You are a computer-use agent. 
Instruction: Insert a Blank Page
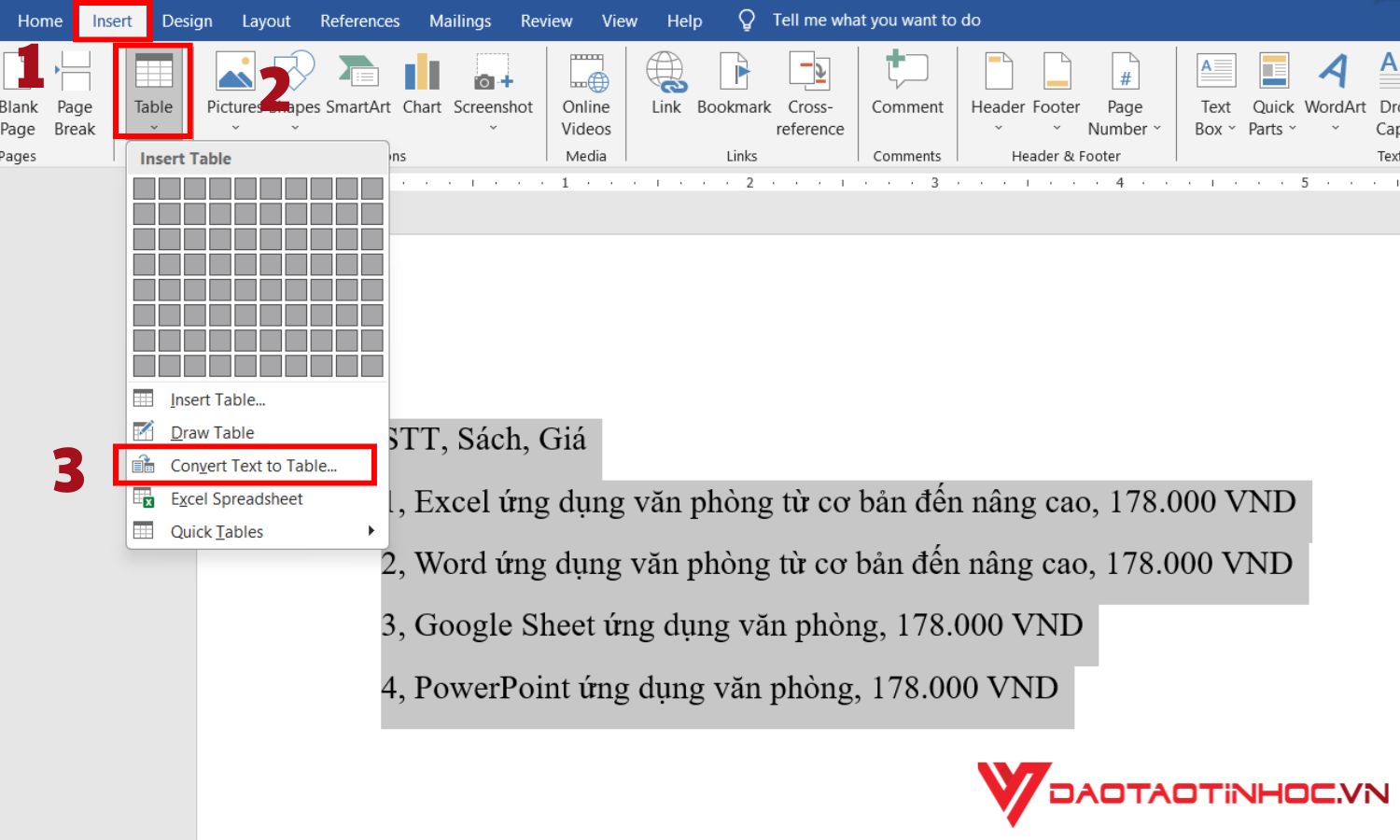click(19, 89)
